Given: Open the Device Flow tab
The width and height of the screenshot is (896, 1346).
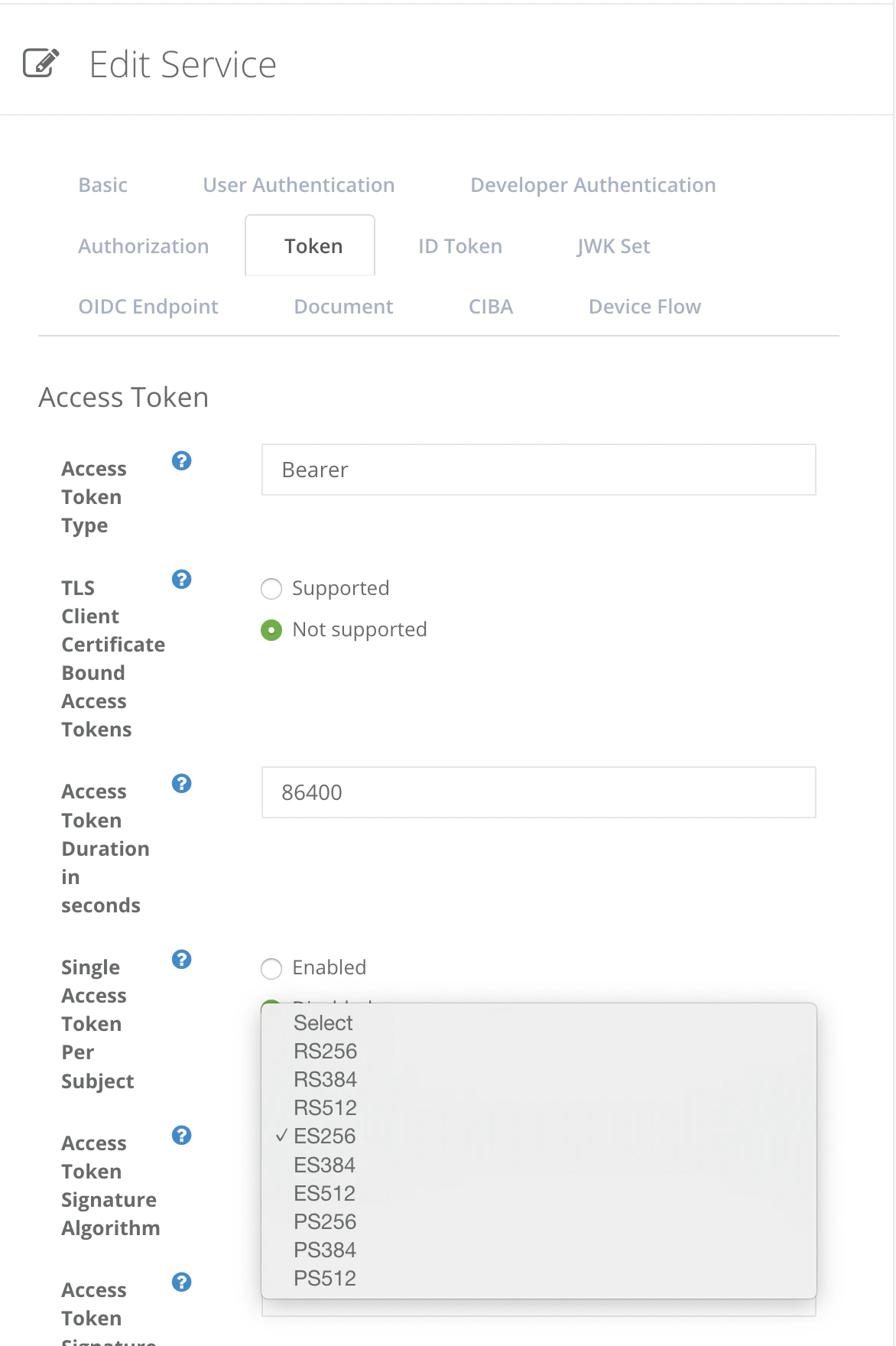Looking at the screenshot, I should point(644,307).
